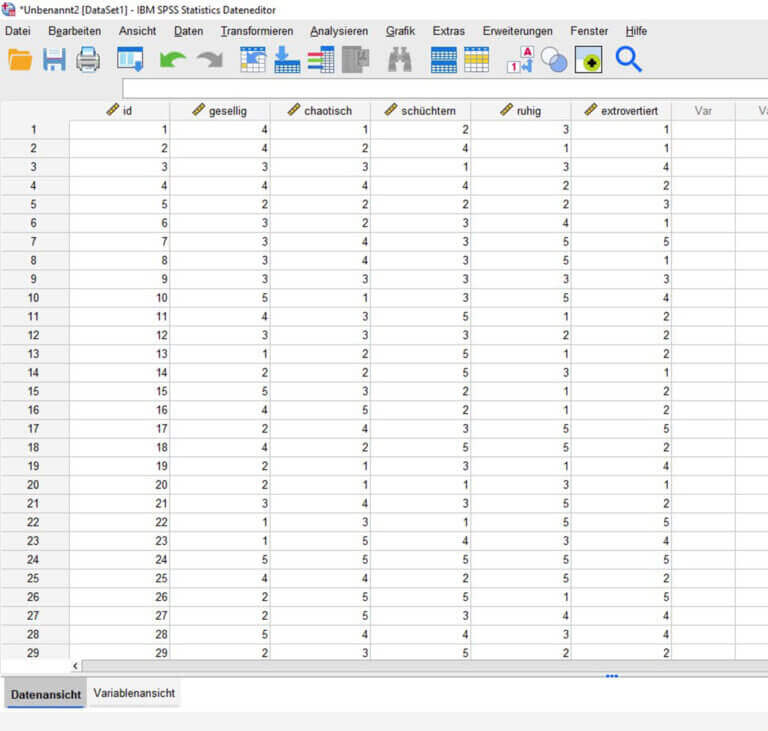Viewport: 768px width, 731px height.
Task: Click the Print icon in toolbar
Action: [88, 60]
